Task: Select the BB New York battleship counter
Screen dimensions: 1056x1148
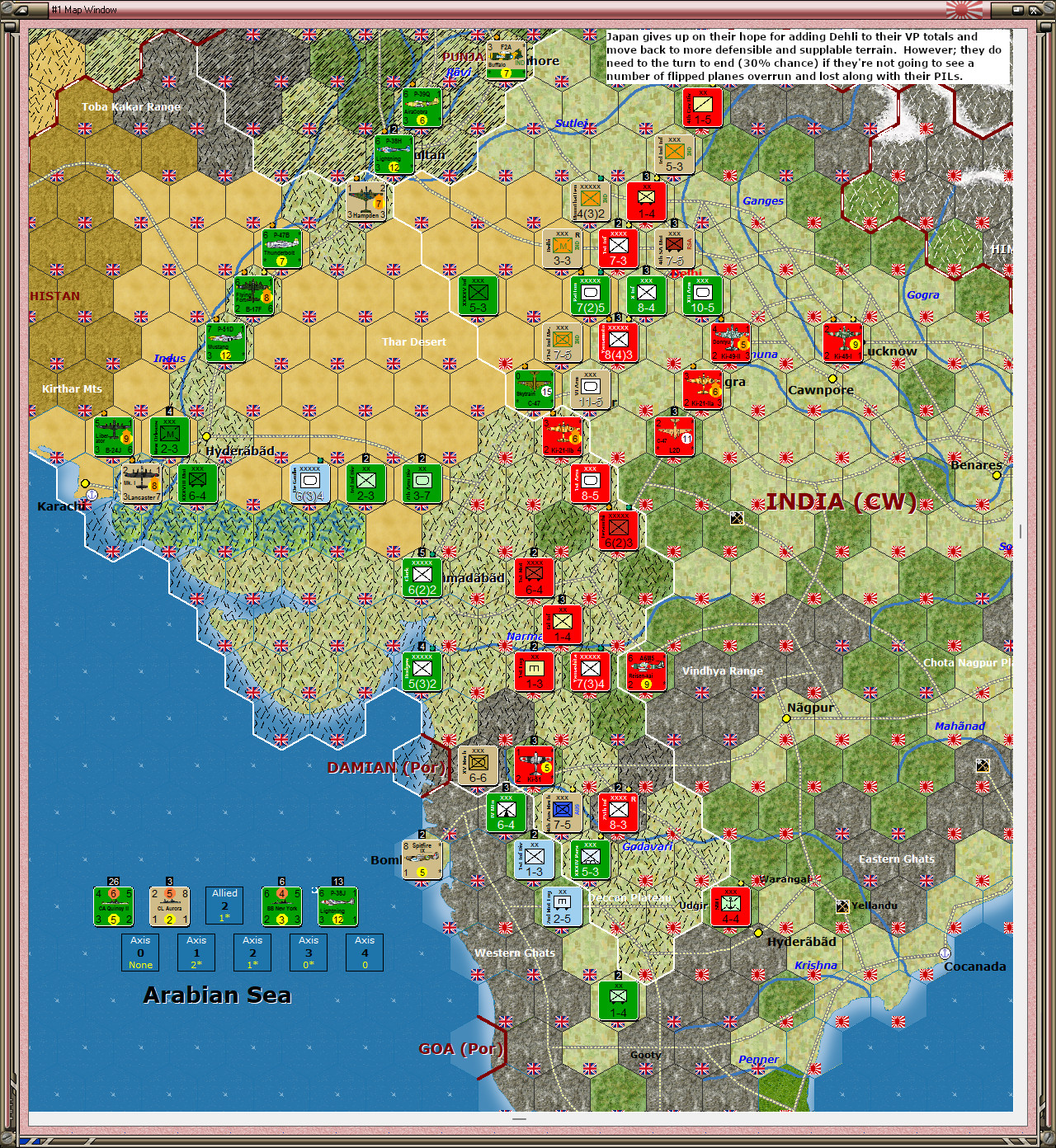Action: coord(281,906)
